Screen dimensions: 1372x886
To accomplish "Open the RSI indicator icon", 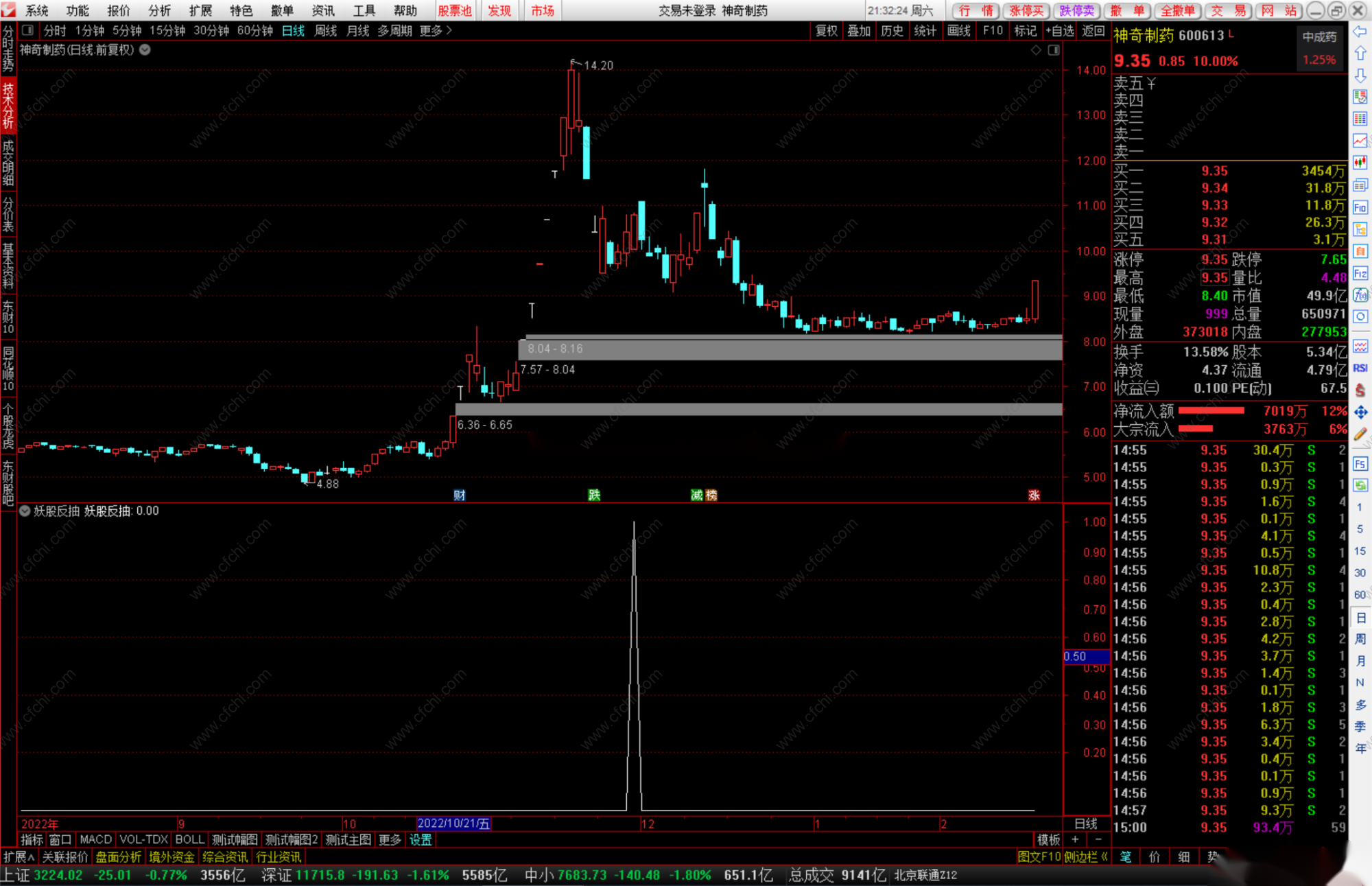I will pyautogui.click(x=1360, y=369).
